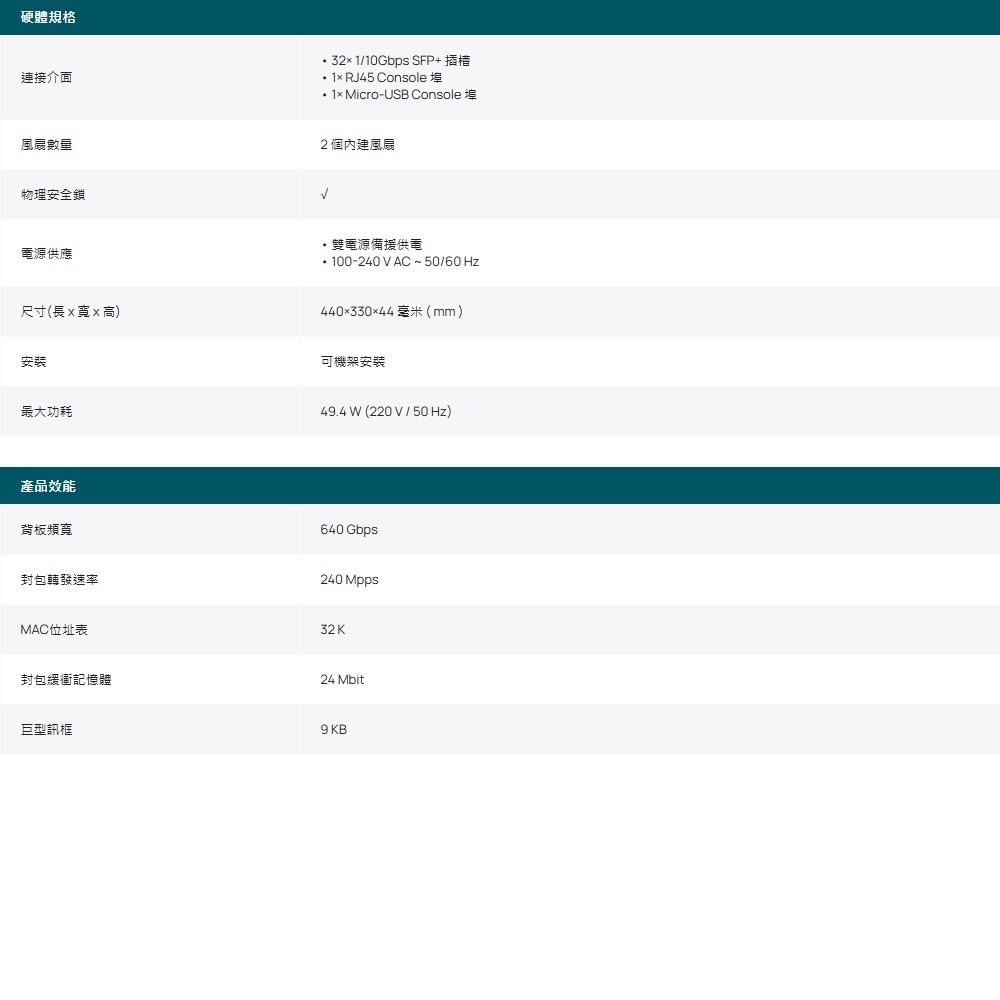Viewport: 1000px width, 1000px height.
Task: Select the 封包轉發速率 label
Action: point(59,579)
